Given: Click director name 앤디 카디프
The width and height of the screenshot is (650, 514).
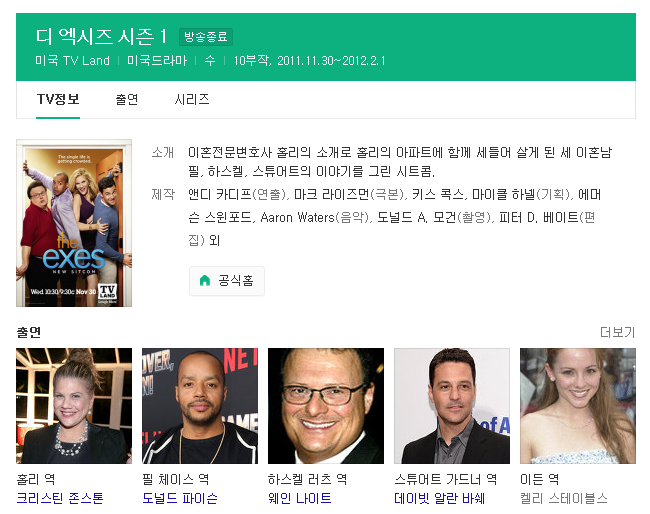Looking at the screenshot, I should tap(220, 194).
